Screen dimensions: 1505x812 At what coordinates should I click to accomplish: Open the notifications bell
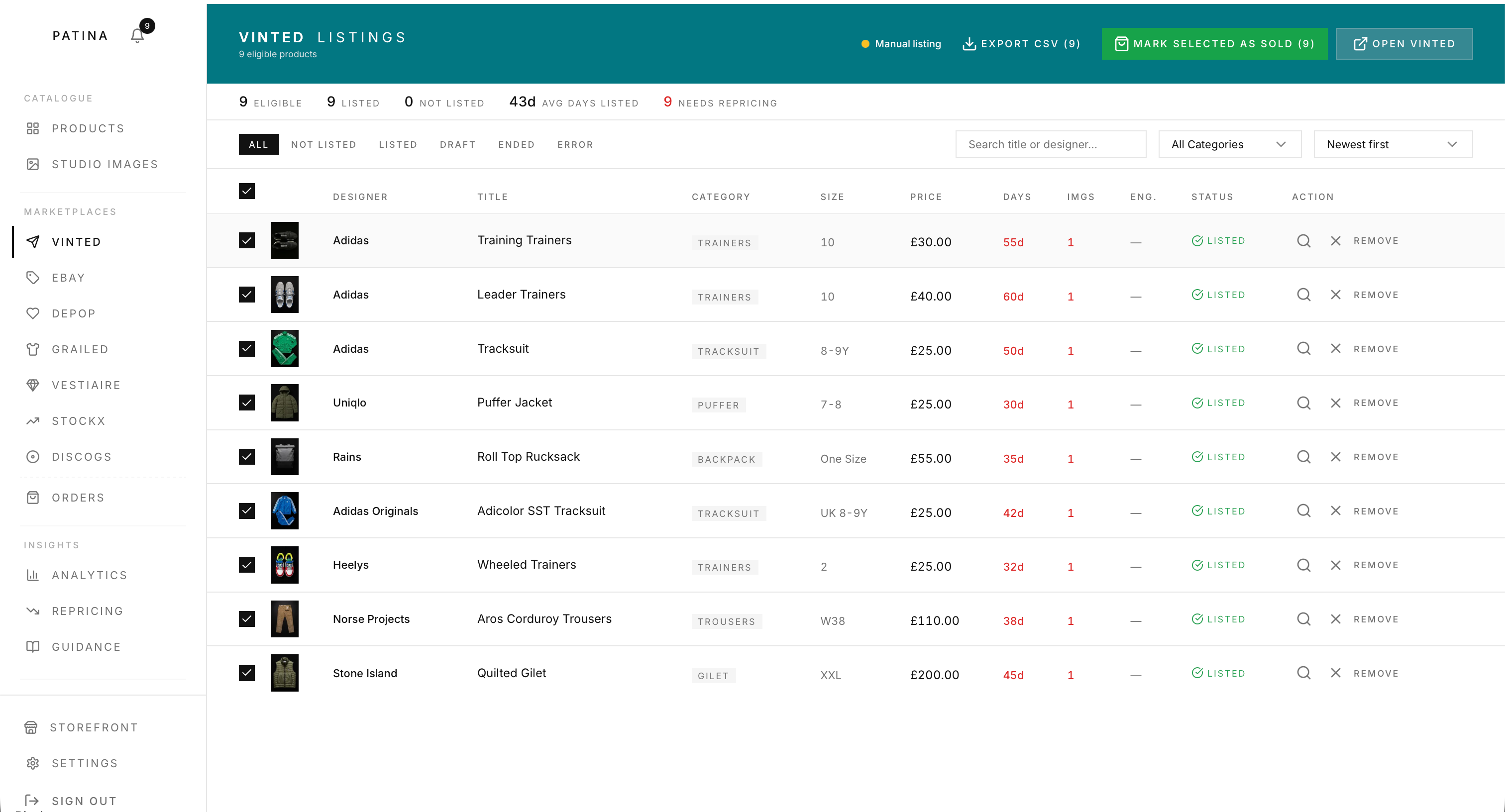click(138, 36)
